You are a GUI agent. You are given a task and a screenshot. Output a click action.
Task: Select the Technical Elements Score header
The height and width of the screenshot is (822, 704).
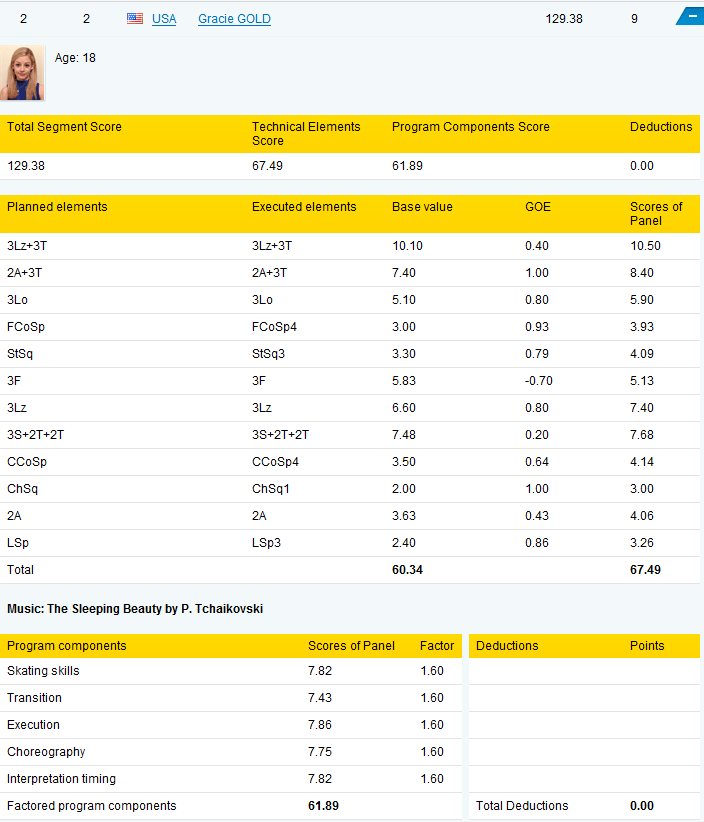306,134
